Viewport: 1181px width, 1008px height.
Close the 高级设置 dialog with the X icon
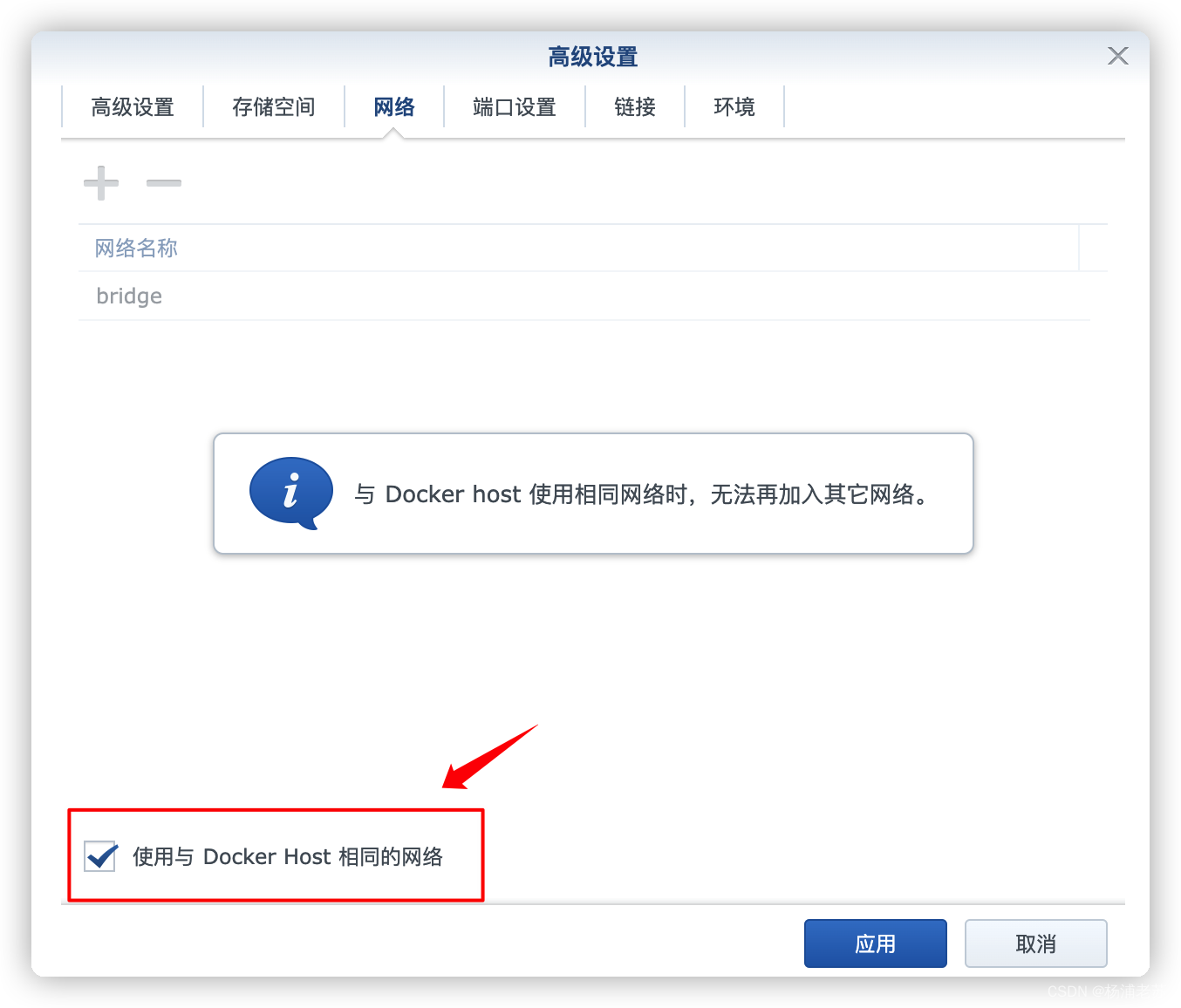coord(1118,56)
